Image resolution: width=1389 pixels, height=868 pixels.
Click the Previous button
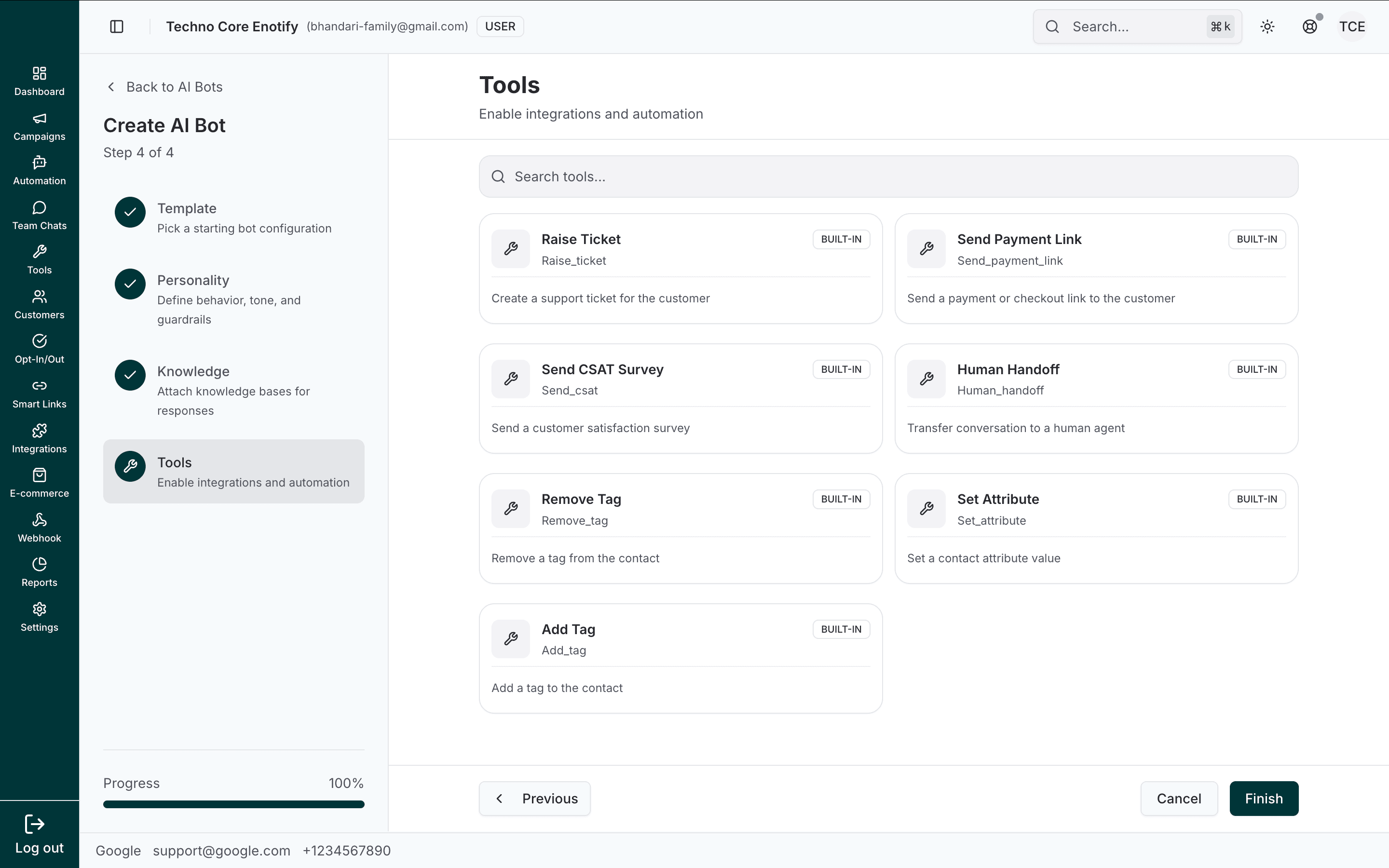pyautogui.click(x=534, y=799)
